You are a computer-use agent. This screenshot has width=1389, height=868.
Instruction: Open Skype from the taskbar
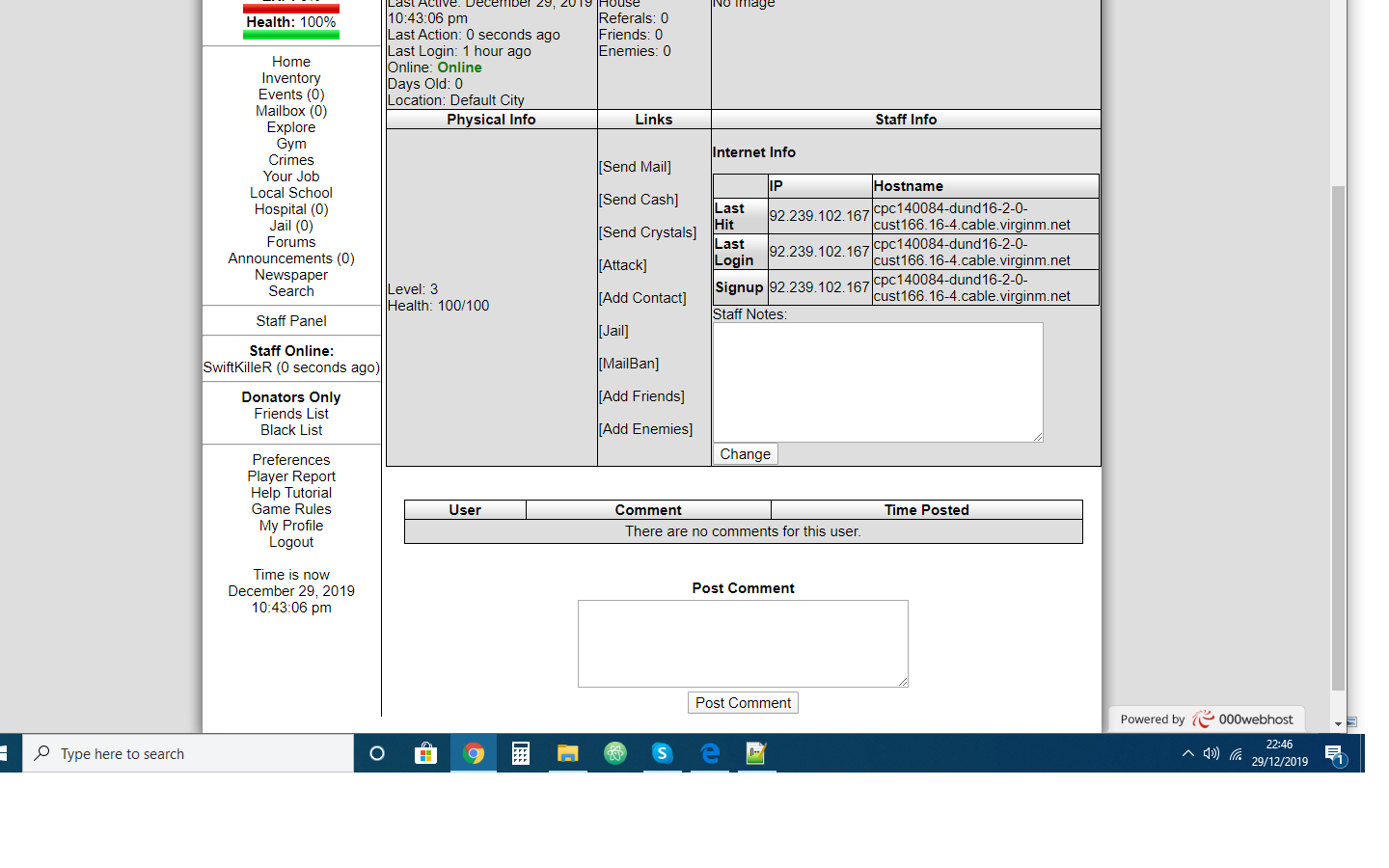662,753
